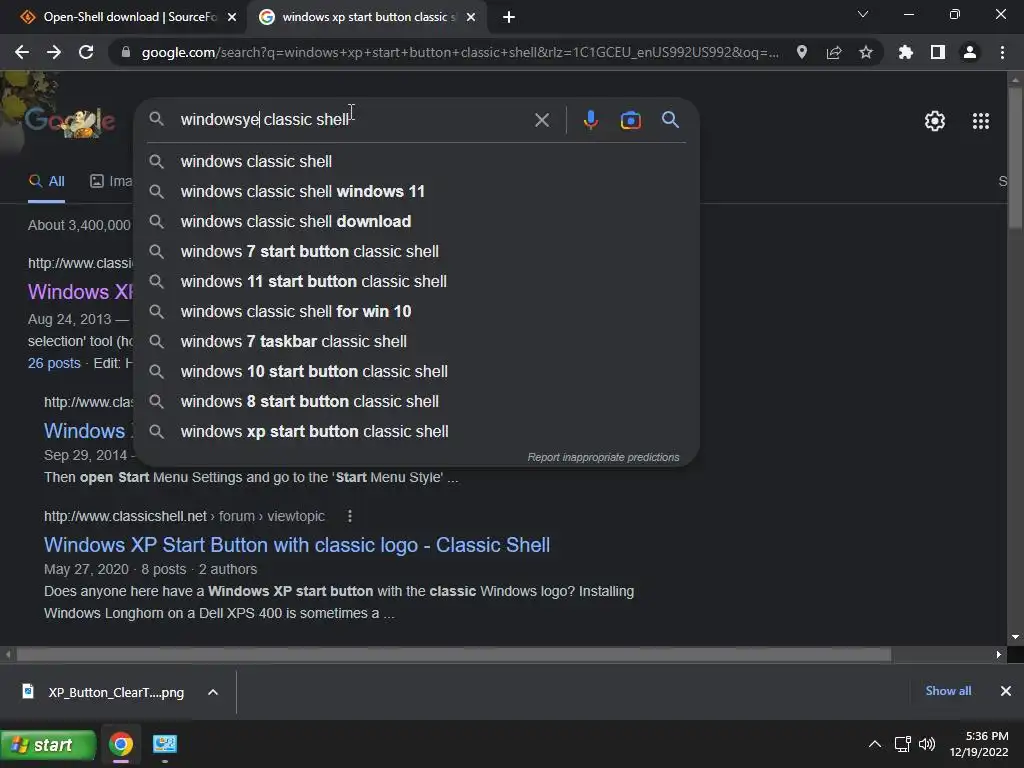
Task: Open the Chrome side panel
Action: pyautogui.click(x=937, y=52)
